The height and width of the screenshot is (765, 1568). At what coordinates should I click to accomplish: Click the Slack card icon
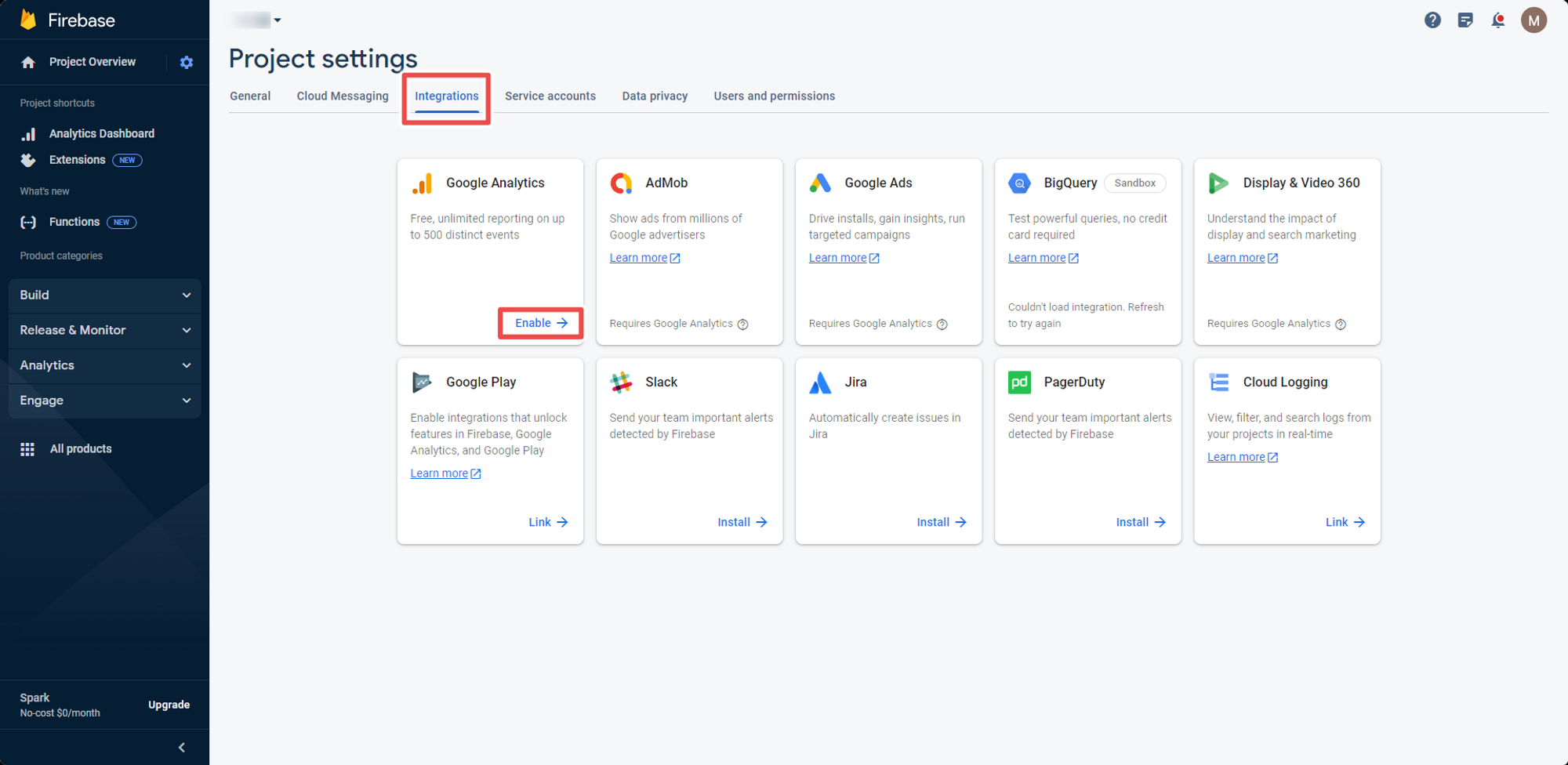click(x=621, y=382)
